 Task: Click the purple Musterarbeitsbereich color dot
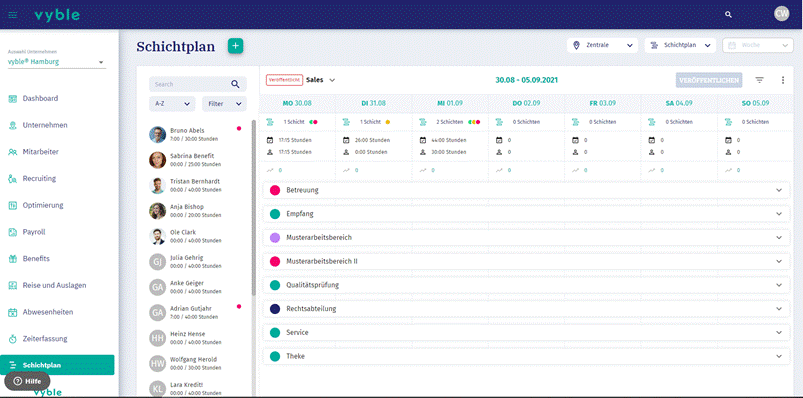coord(274,238)
